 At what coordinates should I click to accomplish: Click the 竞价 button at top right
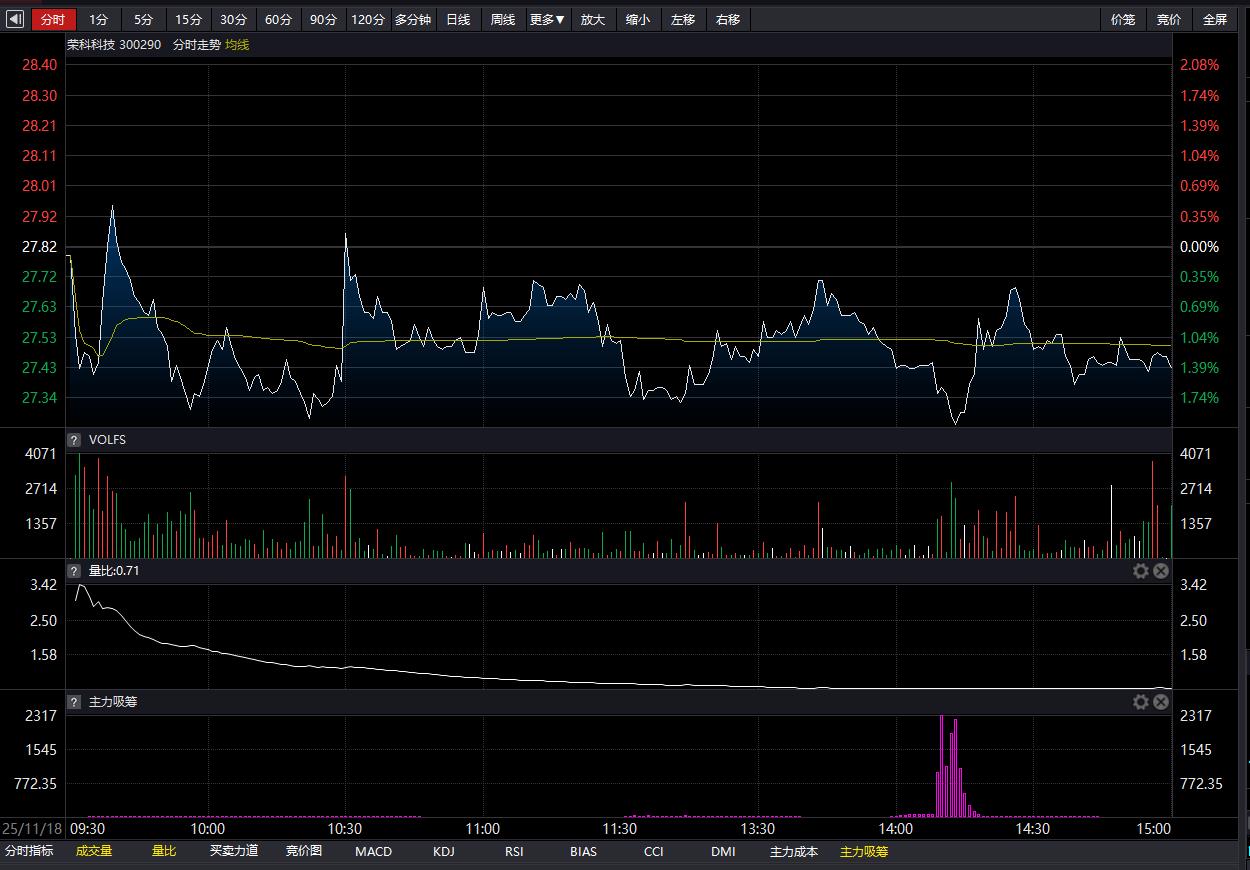tap(1168, 19)
